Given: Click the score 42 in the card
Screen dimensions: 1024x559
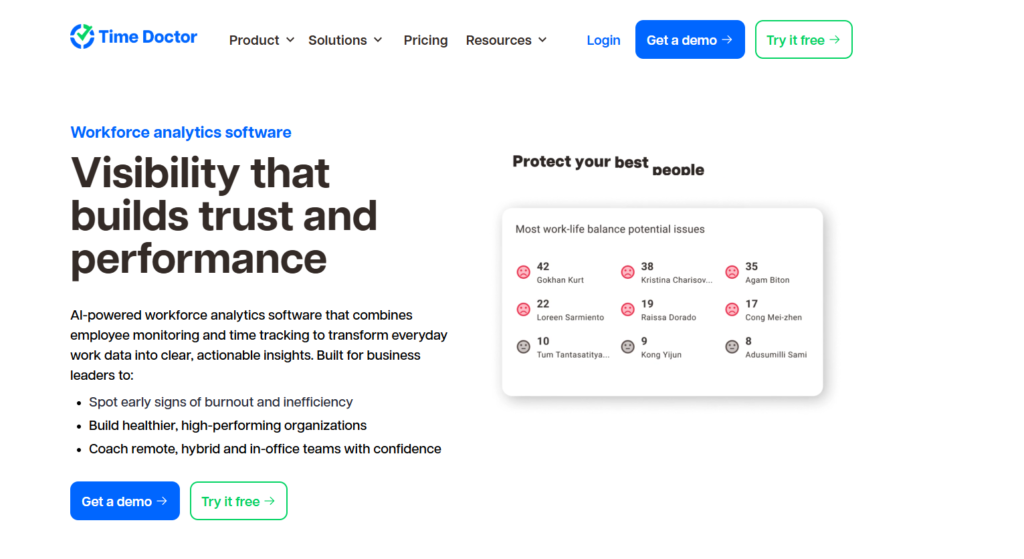Looking at the screenshot, I should coord(543,266).
